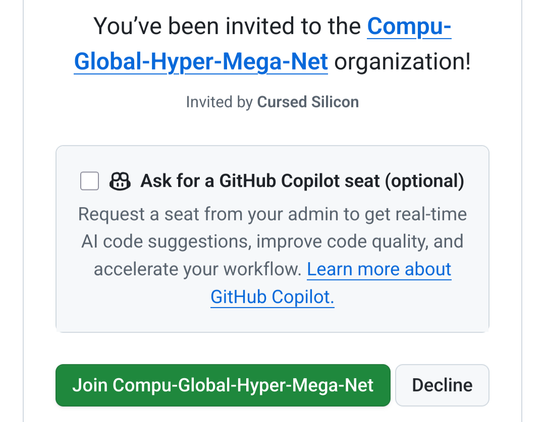This screenshot has height=422, width=545.
Task: Click the GitHub Copilot icon
Action: 120,181
